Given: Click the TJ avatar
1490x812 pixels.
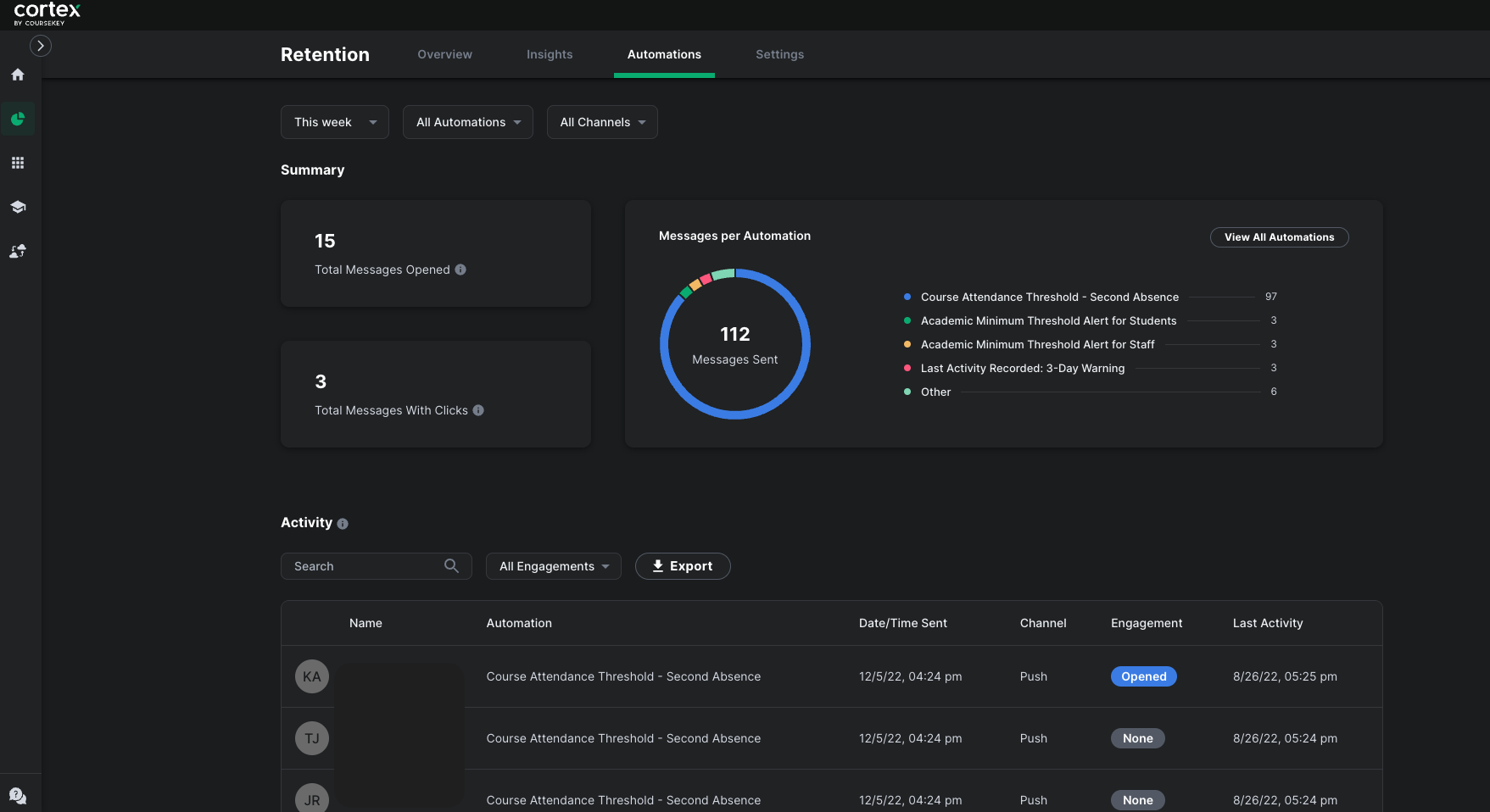Looking at the screenshot, I should pos(312,738).
